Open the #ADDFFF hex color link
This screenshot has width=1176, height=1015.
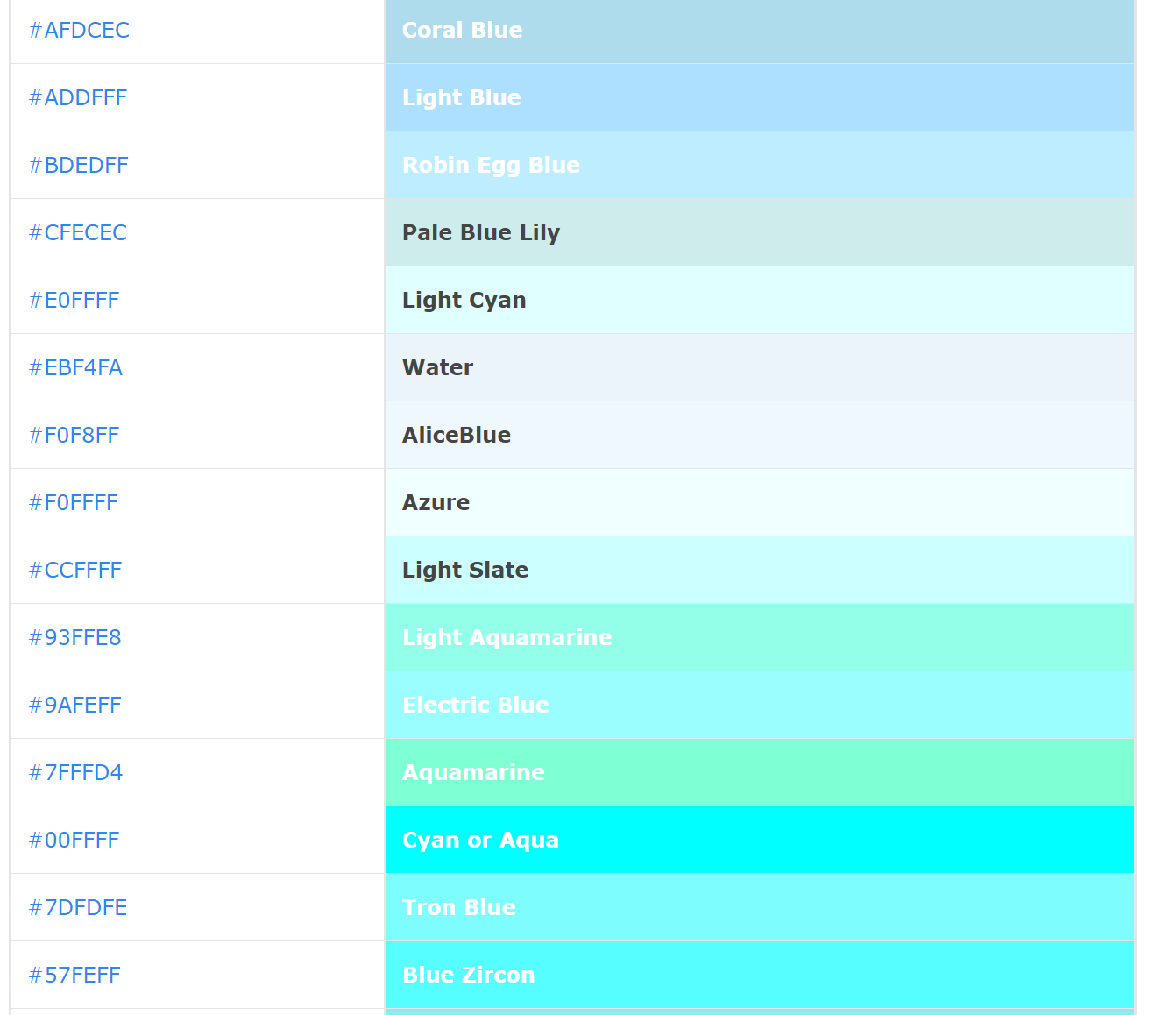78,98
